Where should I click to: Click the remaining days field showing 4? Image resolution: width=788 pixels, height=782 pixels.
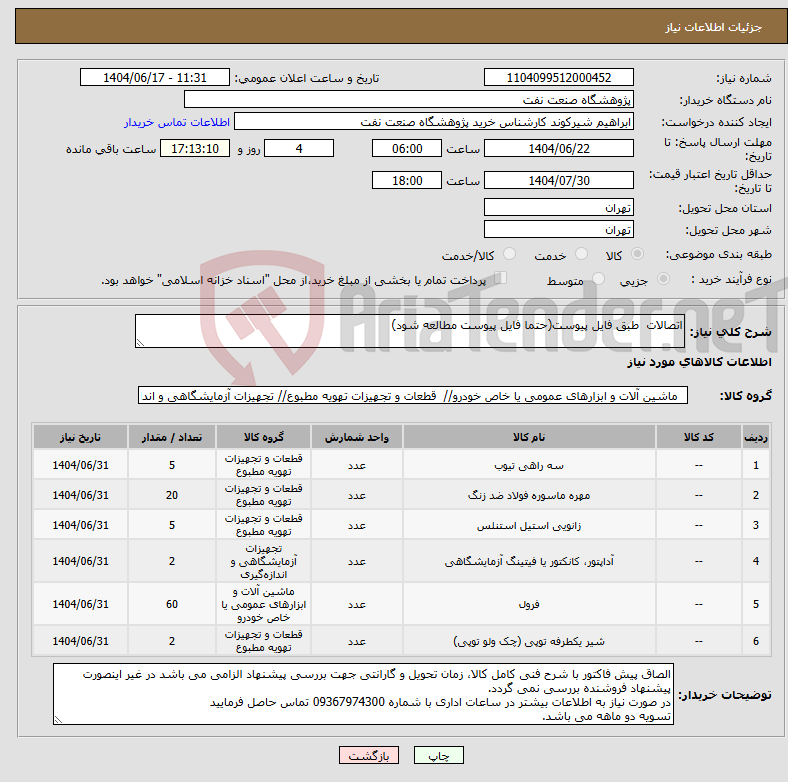(x=299, y=148)
